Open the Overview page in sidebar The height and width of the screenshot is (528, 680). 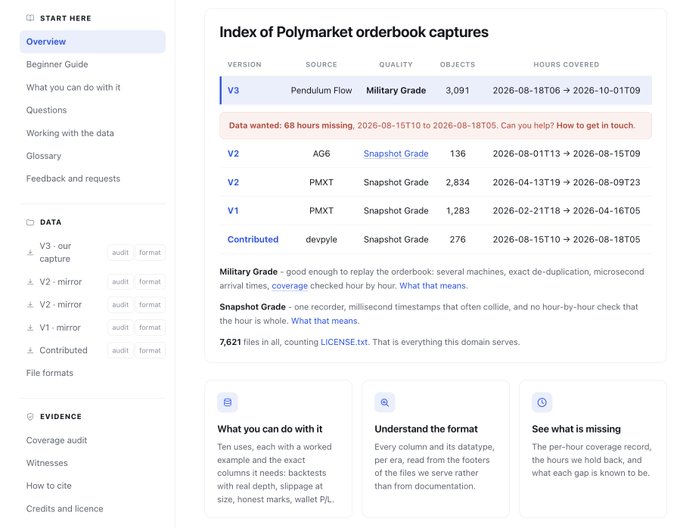click(92, 42)
